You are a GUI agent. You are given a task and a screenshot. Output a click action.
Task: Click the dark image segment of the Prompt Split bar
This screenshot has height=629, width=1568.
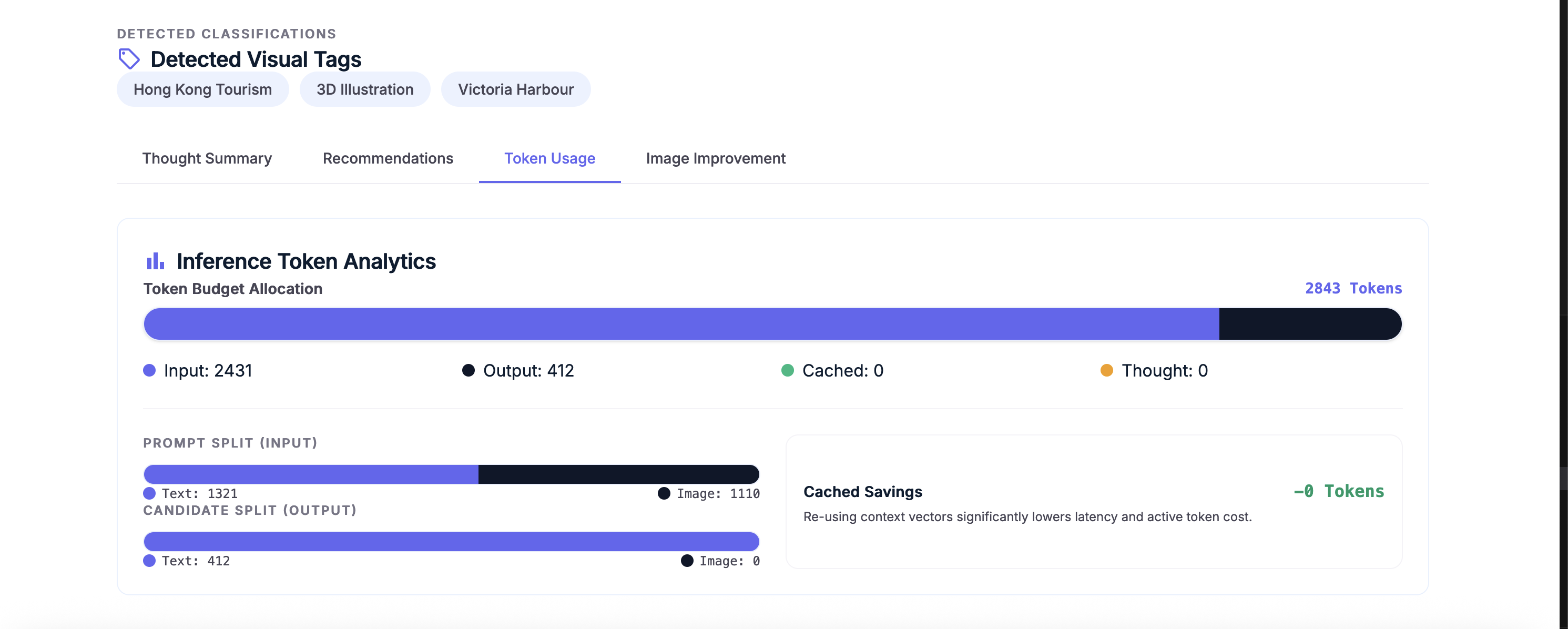(618, 474)
